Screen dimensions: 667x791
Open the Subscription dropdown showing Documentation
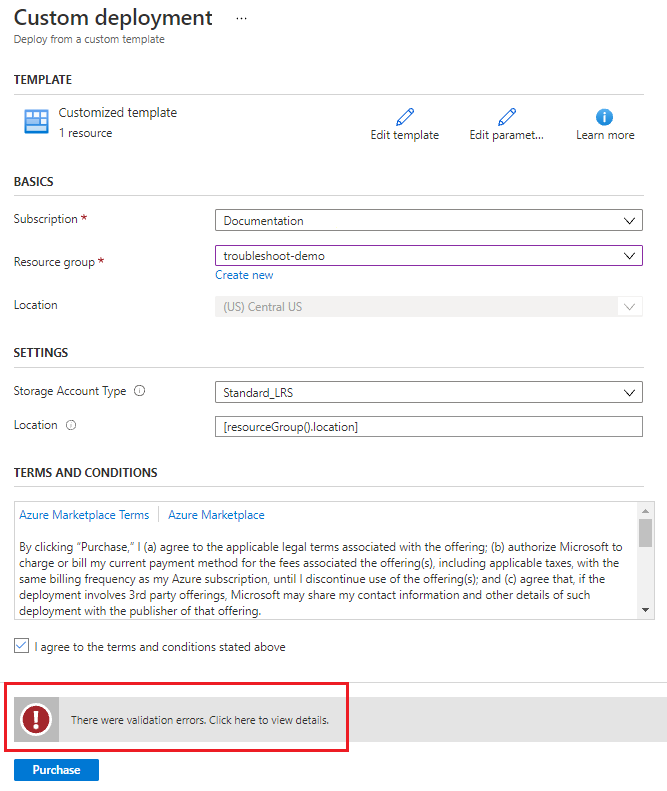428,220
